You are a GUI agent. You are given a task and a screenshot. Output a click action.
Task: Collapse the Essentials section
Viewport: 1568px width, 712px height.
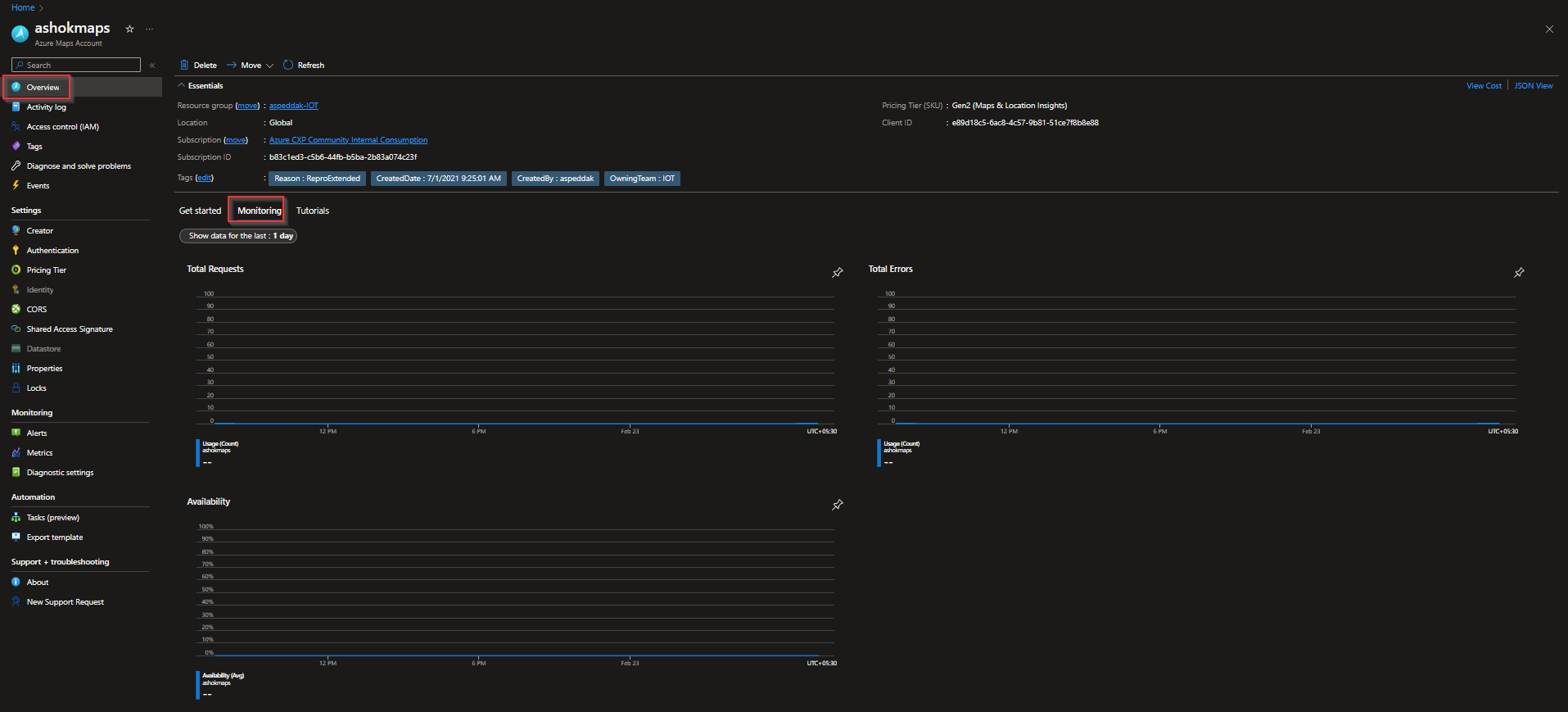[x=201, y=85]
